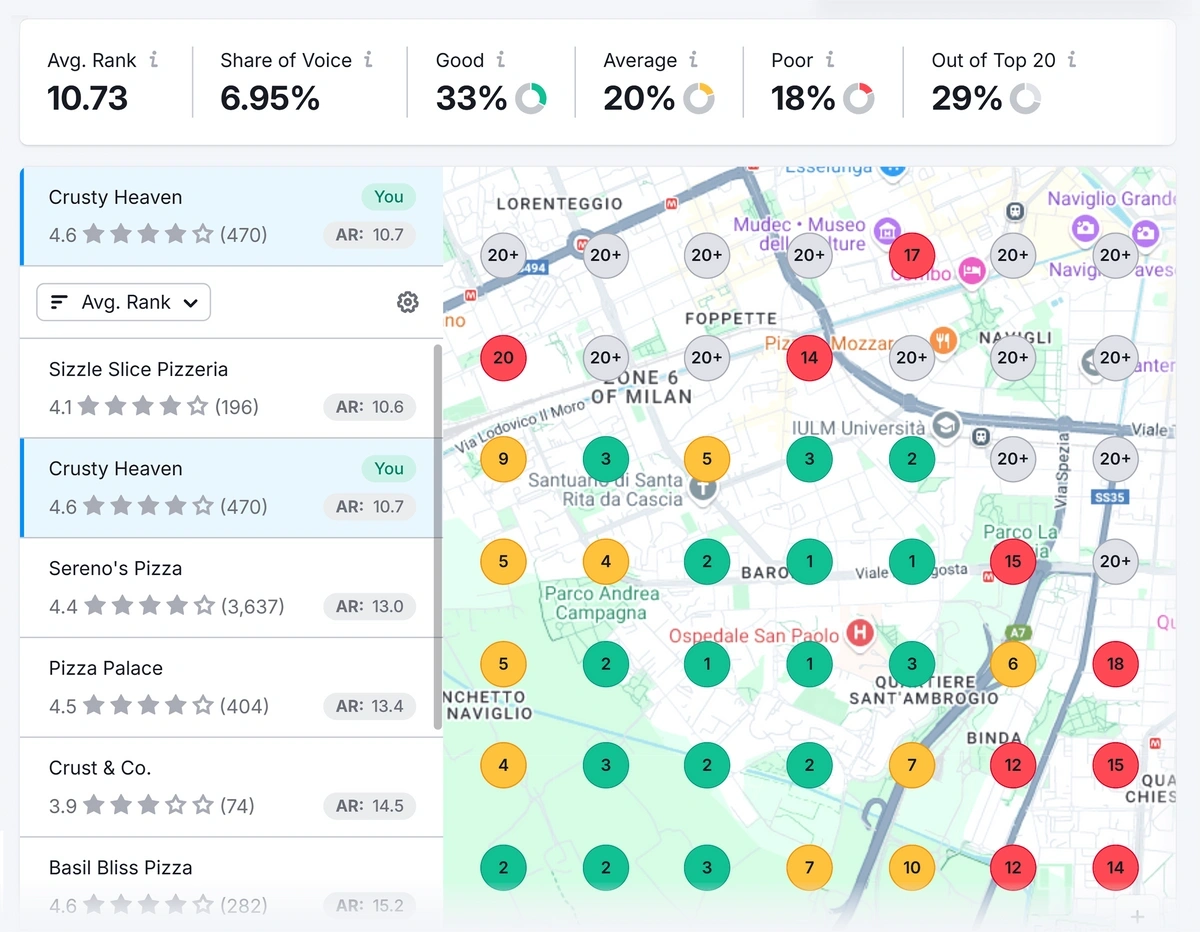Click Sizzle Slice Pizzeria star rating
Screen dimensions: 1200x932
145,407
